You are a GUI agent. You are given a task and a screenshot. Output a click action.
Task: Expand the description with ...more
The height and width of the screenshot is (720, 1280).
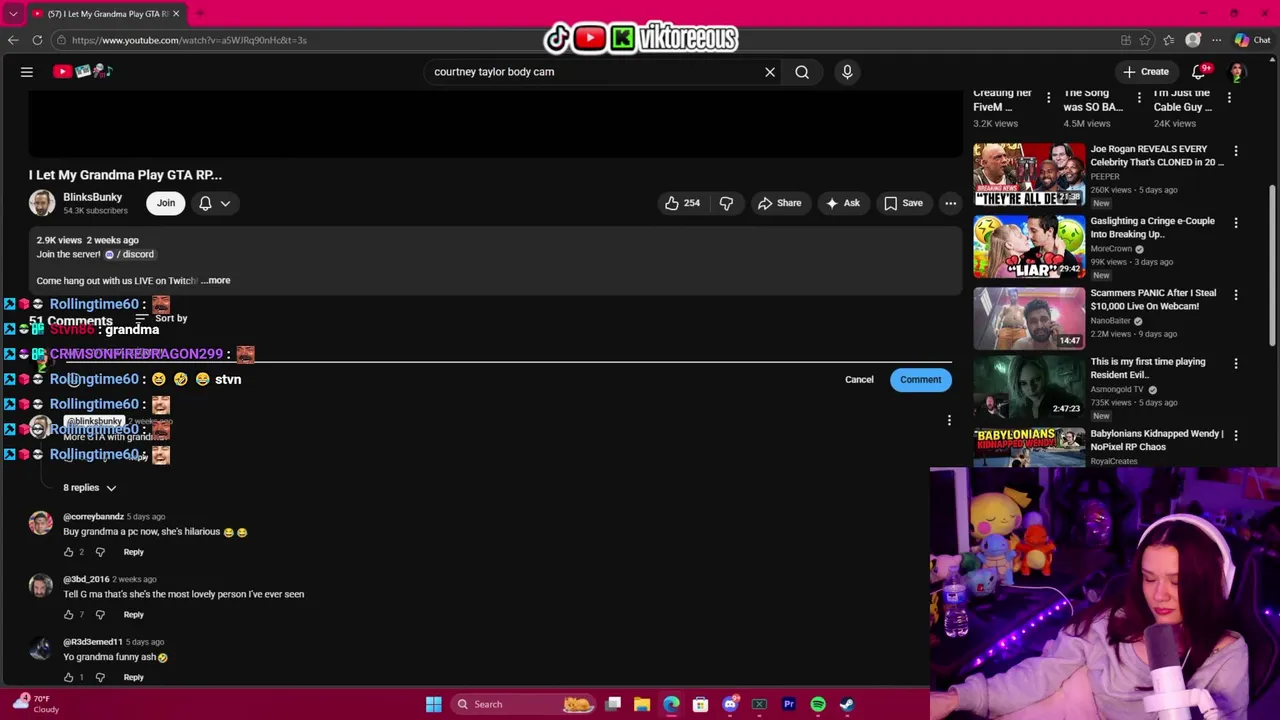(x=217, y=281)
